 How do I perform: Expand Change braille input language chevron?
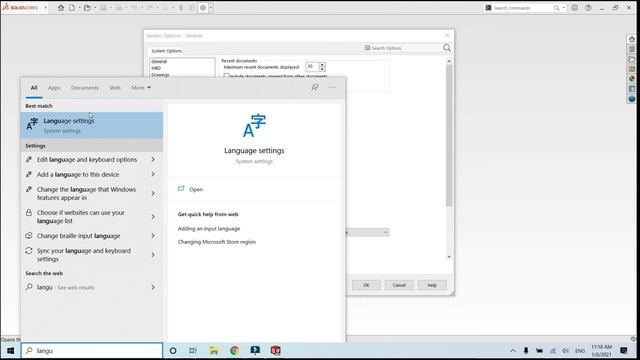pyautogui.click(x=153, y=236)
